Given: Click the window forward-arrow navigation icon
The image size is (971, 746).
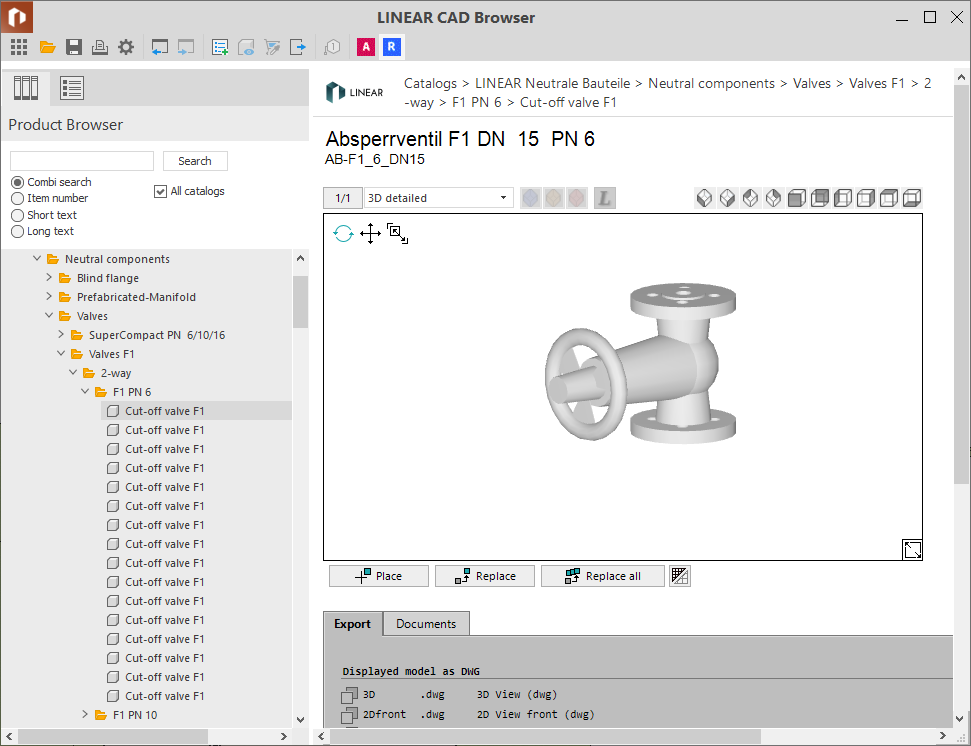Looking at the screenshot, I should click(x=186, y=47).
